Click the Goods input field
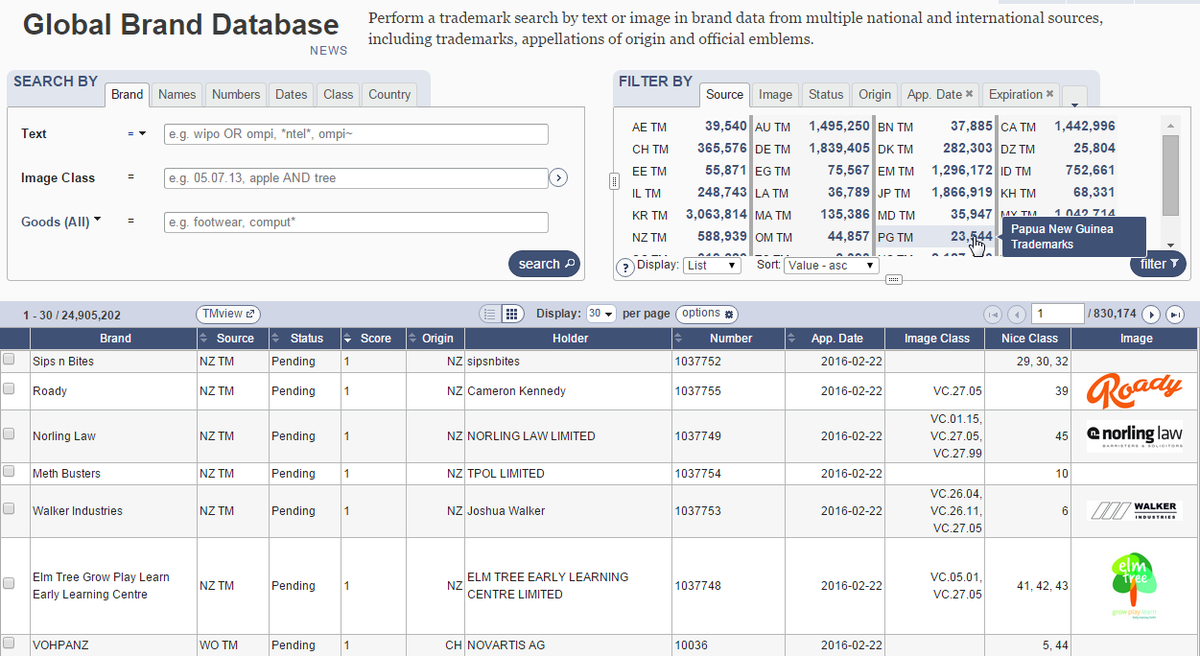This screenshot has width=1200, height=656. tap(356, 223)
